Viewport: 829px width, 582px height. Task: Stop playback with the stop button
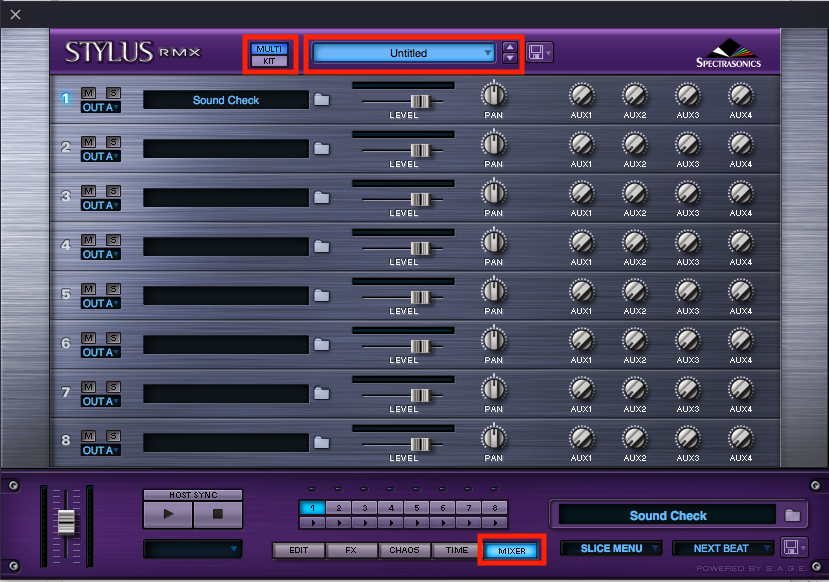click(x=218, y=514)
